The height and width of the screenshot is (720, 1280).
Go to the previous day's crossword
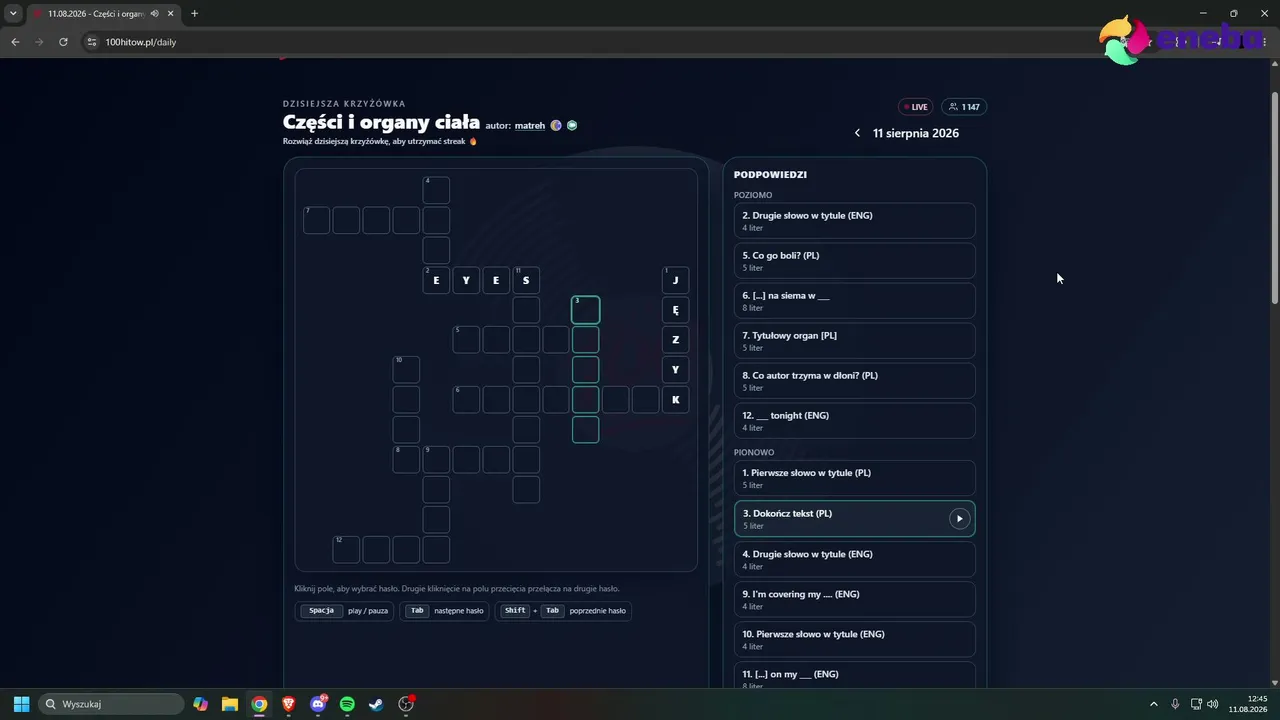pyautogui.click(x=857, y=133)
